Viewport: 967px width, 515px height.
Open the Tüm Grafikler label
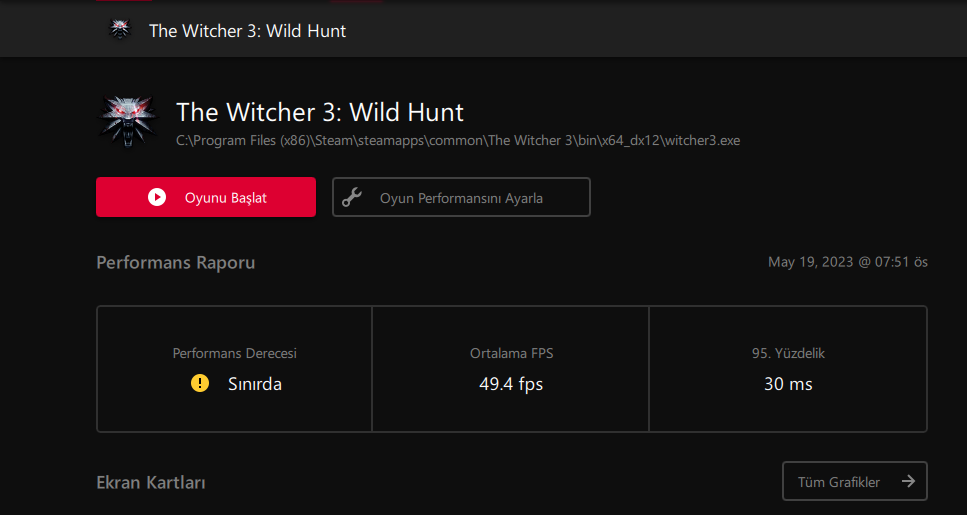tap(839, 482)
